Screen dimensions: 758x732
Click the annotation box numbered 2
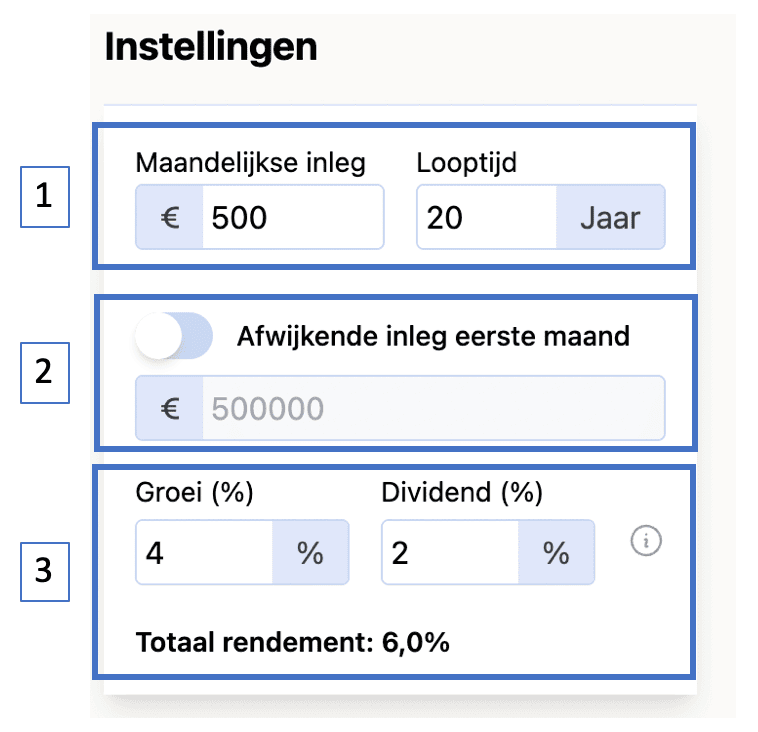coord(43,372)
